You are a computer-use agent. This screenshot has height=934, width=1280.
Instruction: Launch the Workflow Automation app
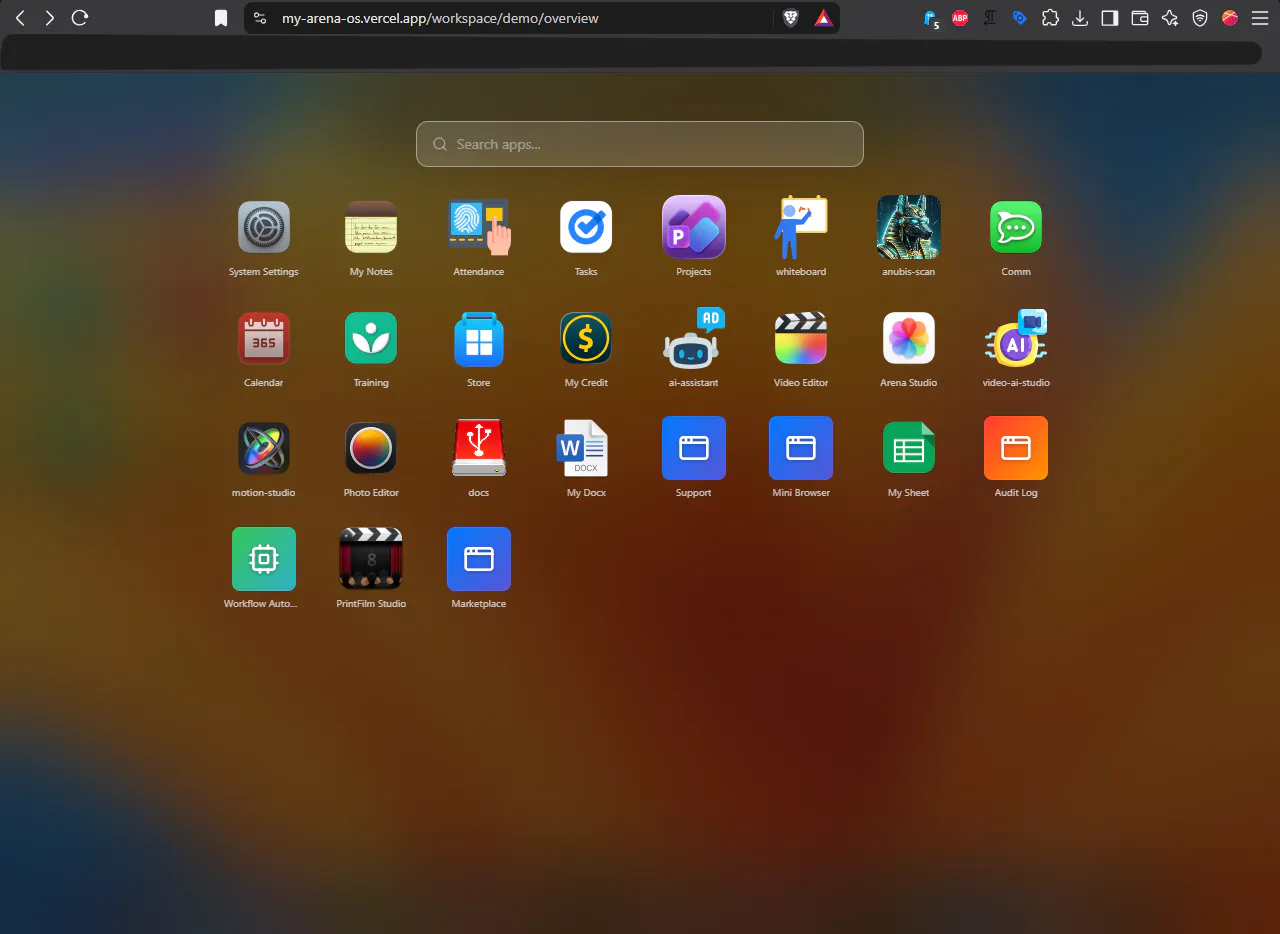(x=264, y=559)
